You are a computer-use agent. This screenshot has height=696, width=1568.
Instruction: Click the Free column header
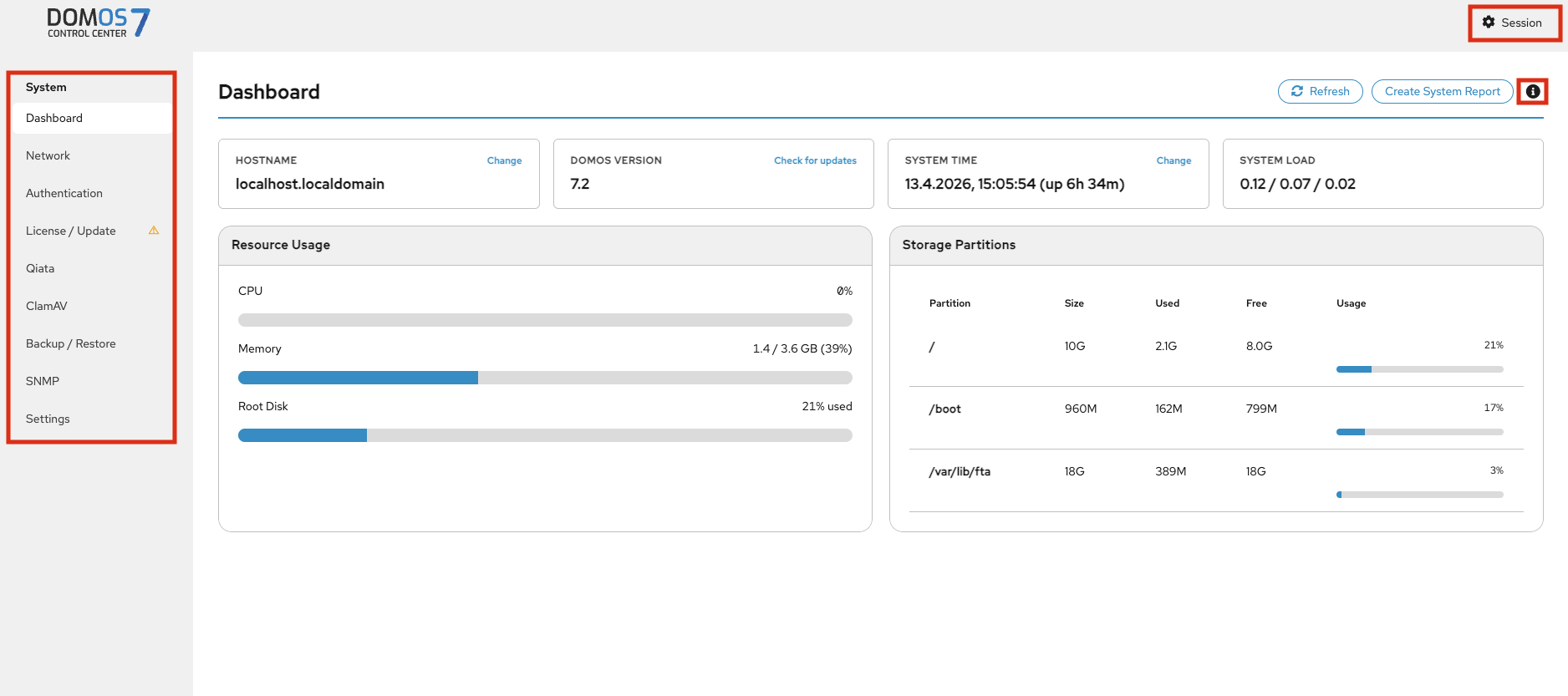point(1256,303)
